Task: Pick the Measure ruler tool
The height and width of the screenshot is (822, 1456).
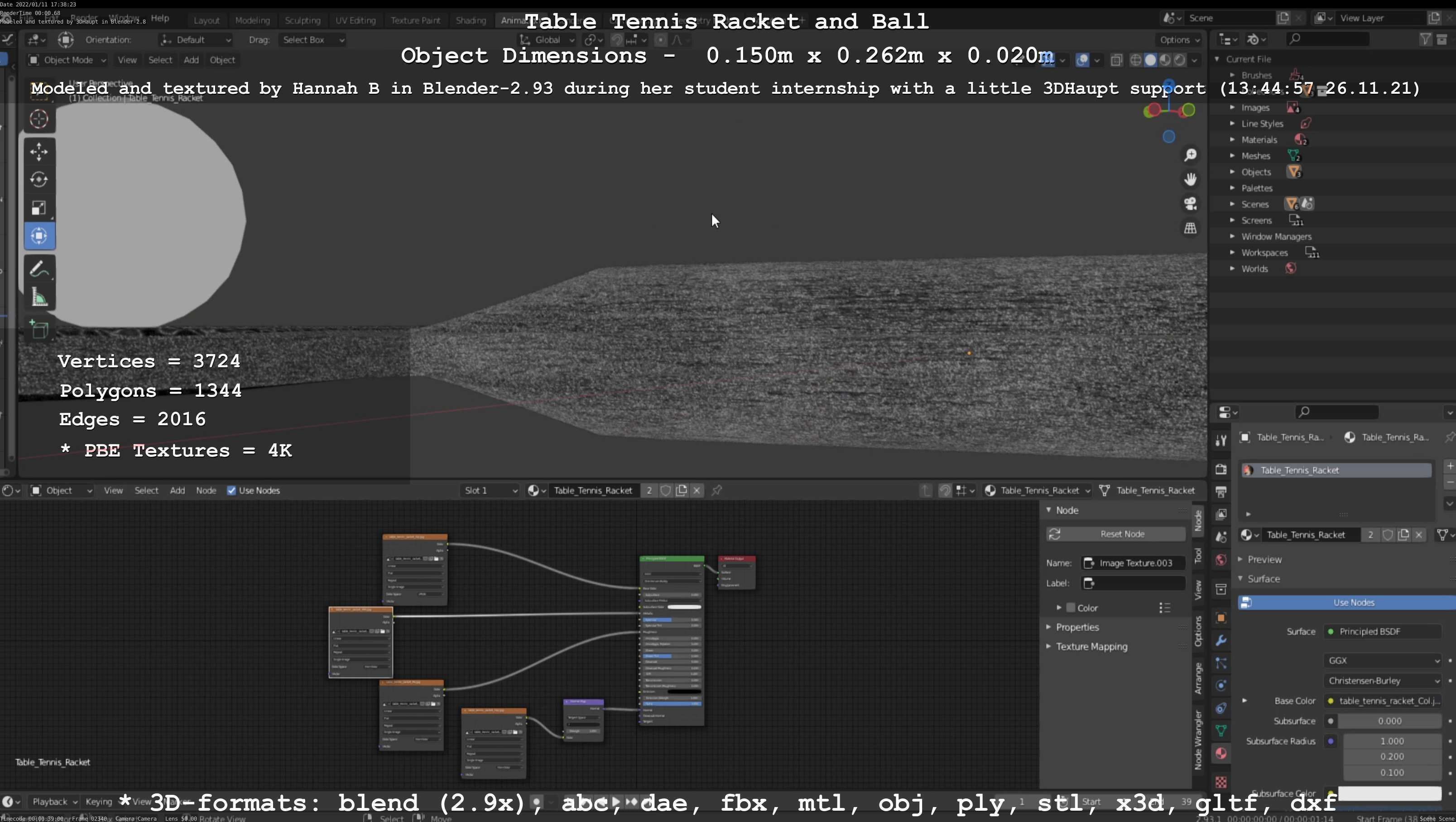Action: tap(39, 298)
